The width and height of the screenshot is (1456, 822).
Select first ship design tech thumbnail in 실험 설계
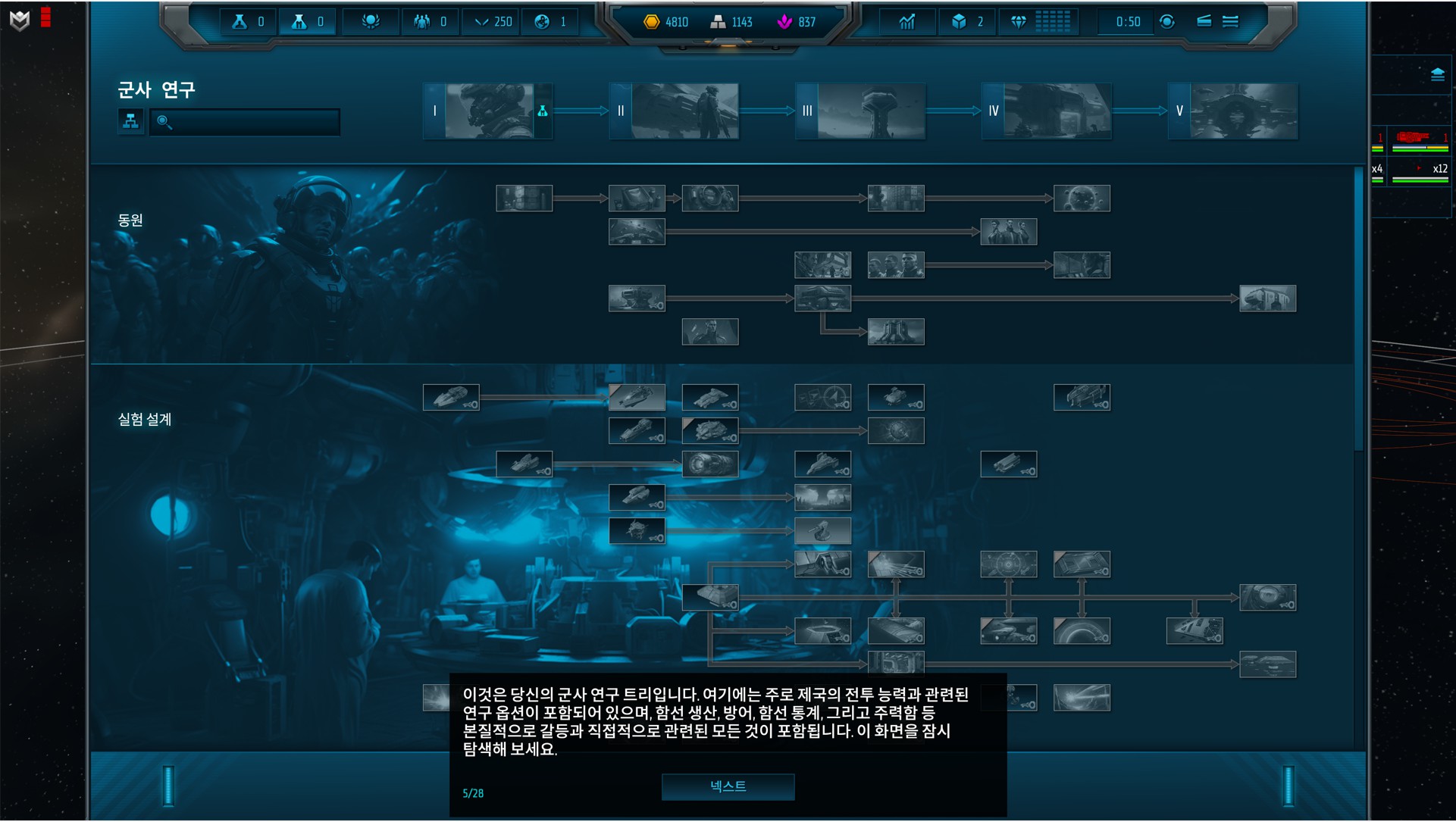(451, 397)
